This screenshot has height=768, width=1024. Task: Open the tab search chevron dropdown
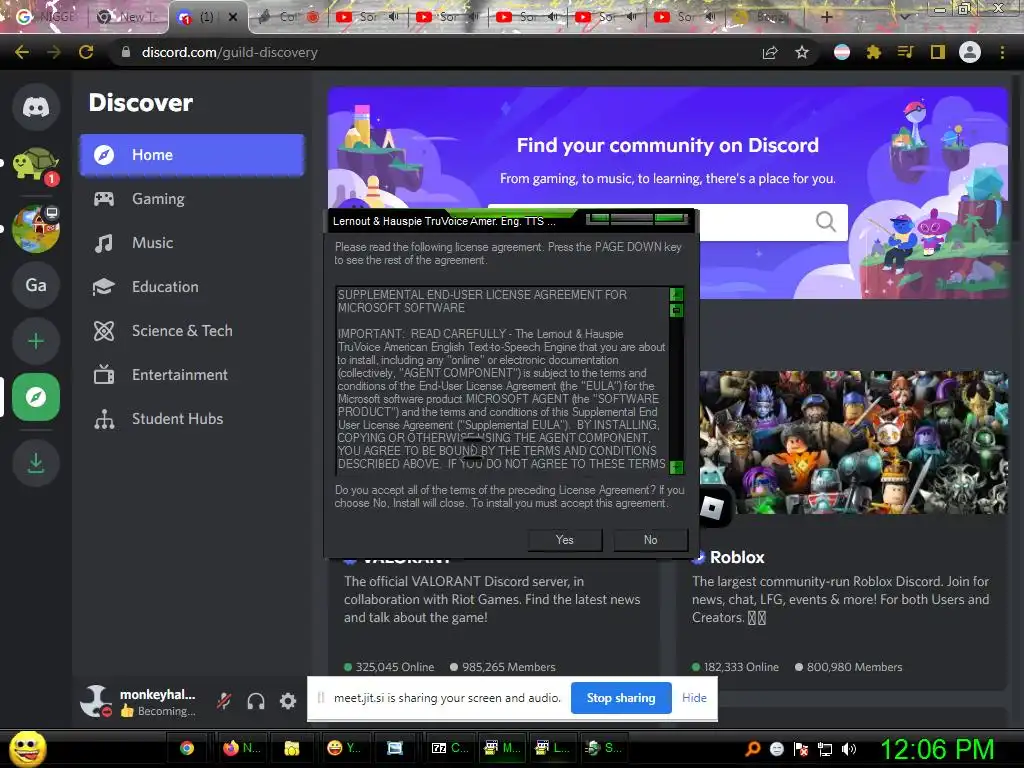pos(905,17)
